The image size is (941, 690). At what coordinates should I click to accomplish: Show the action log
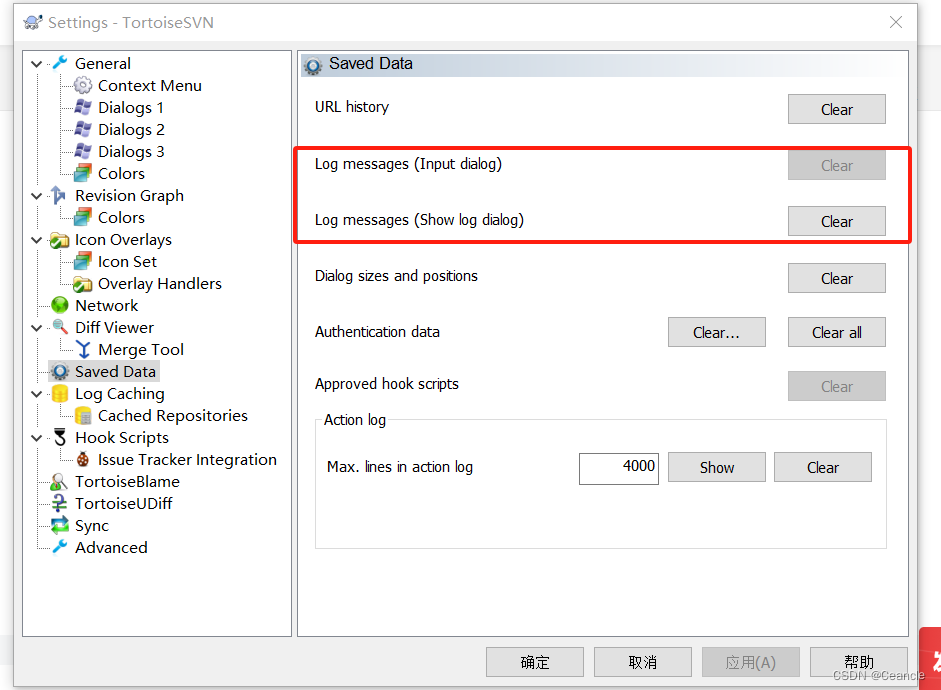click(x=717, y=467)
